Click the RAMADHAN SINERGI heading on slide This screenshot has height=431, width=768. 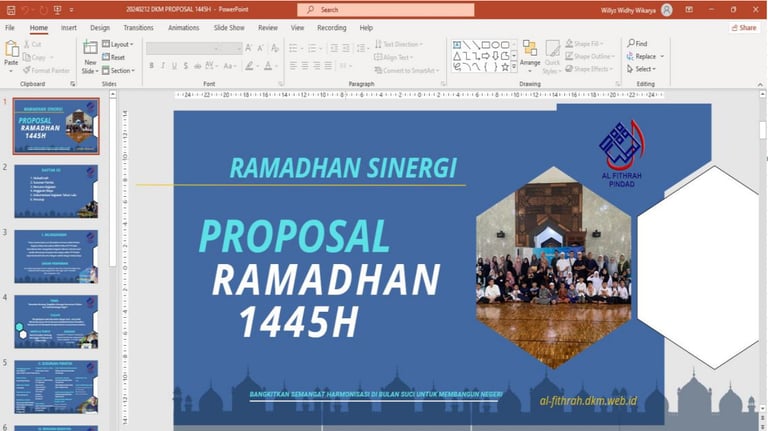[x=343, y=168]
